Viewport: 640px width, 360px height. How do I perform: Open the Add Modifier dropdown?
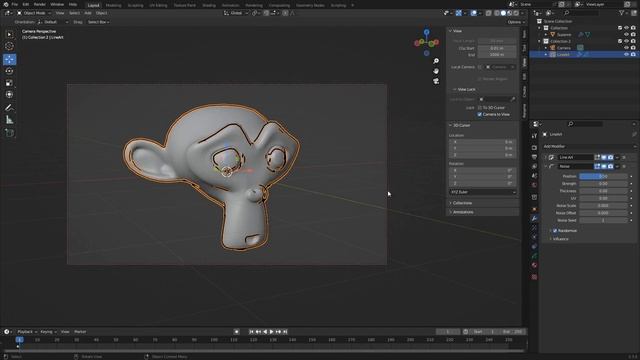click(x=589, y=146)
